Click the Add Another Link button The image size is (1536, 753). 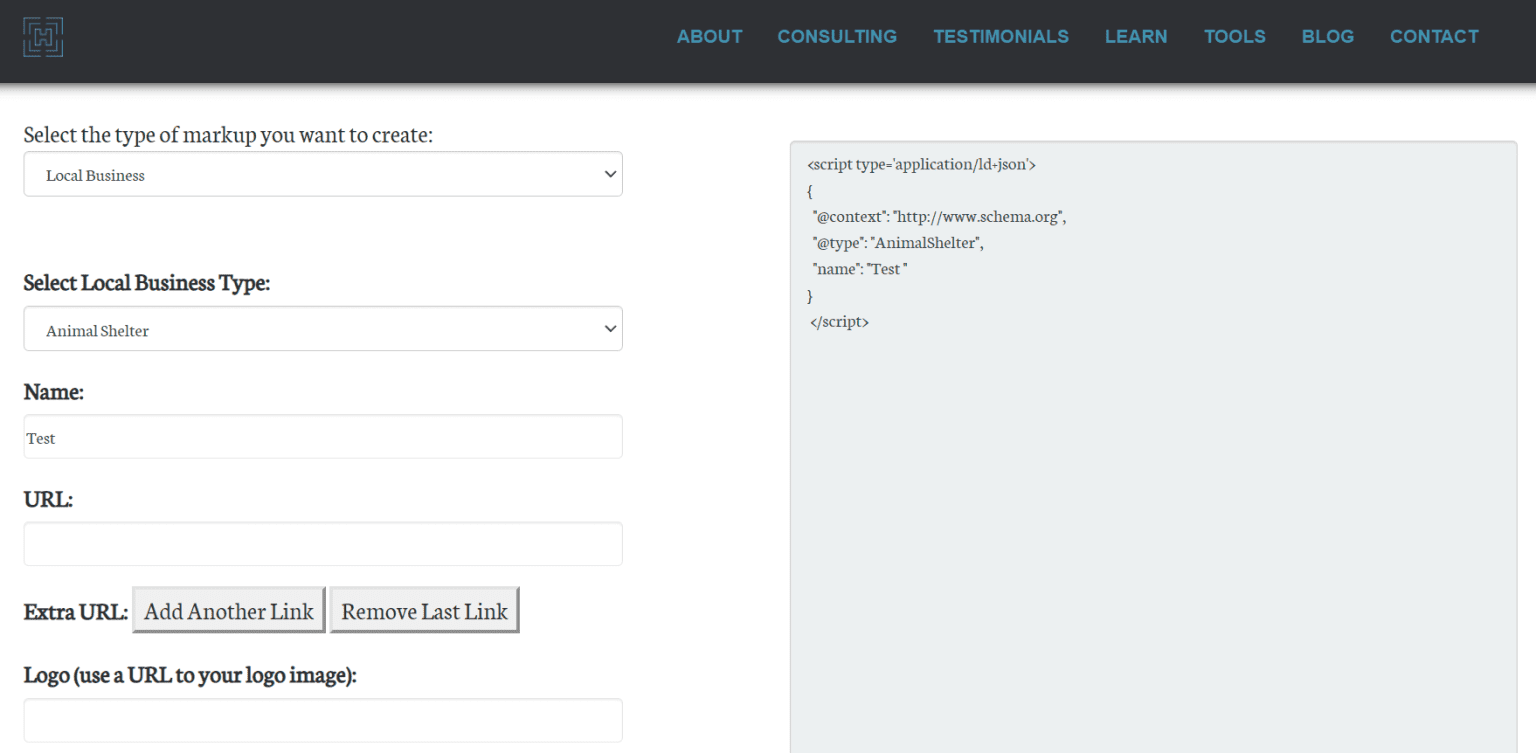coord(228,610)
